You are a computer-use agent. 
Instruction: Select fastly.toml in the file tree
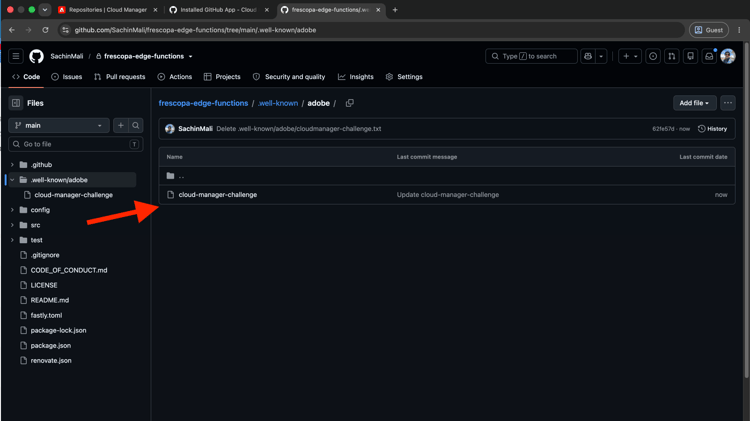point(46,315)
